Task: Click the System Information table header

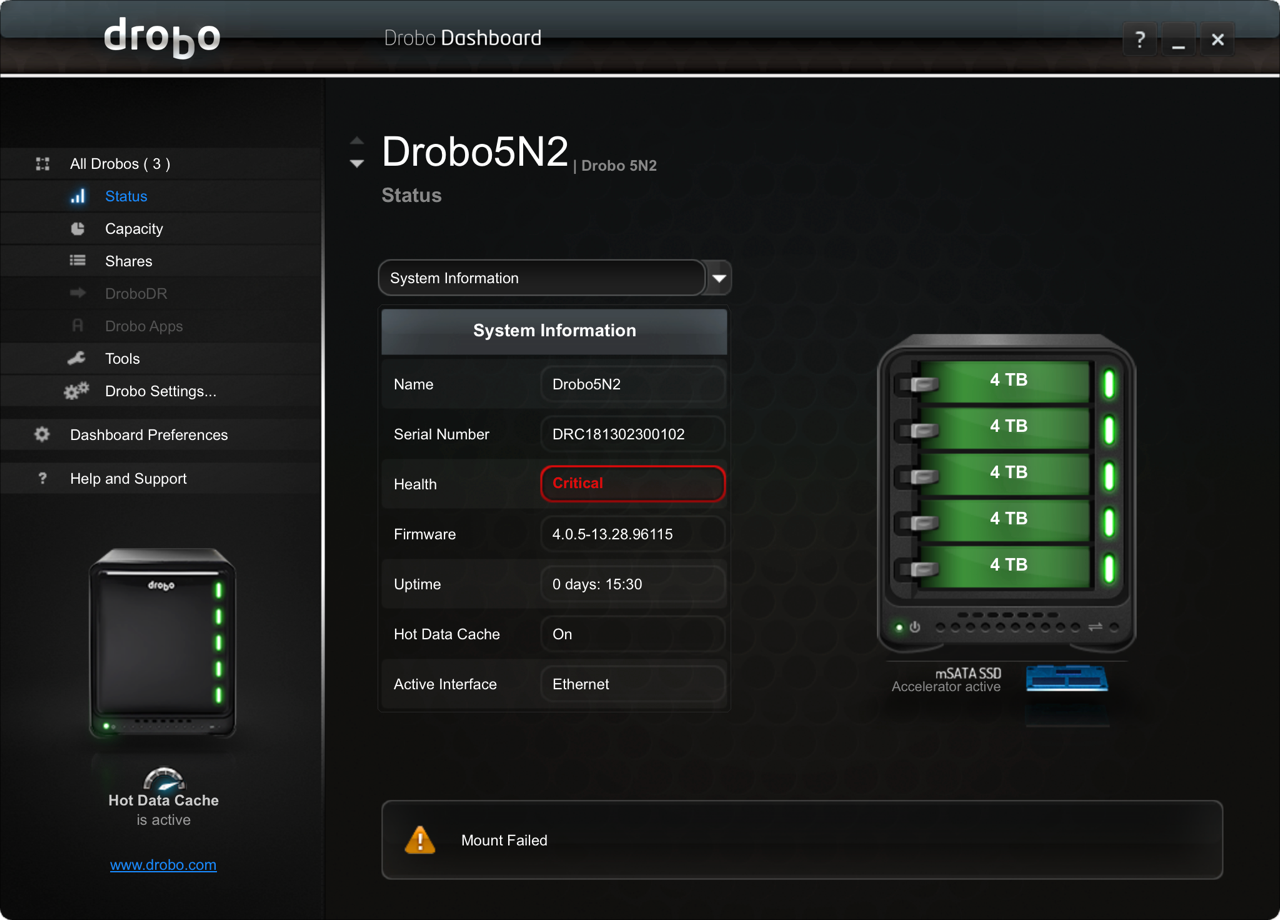Action: click(554, 331)
